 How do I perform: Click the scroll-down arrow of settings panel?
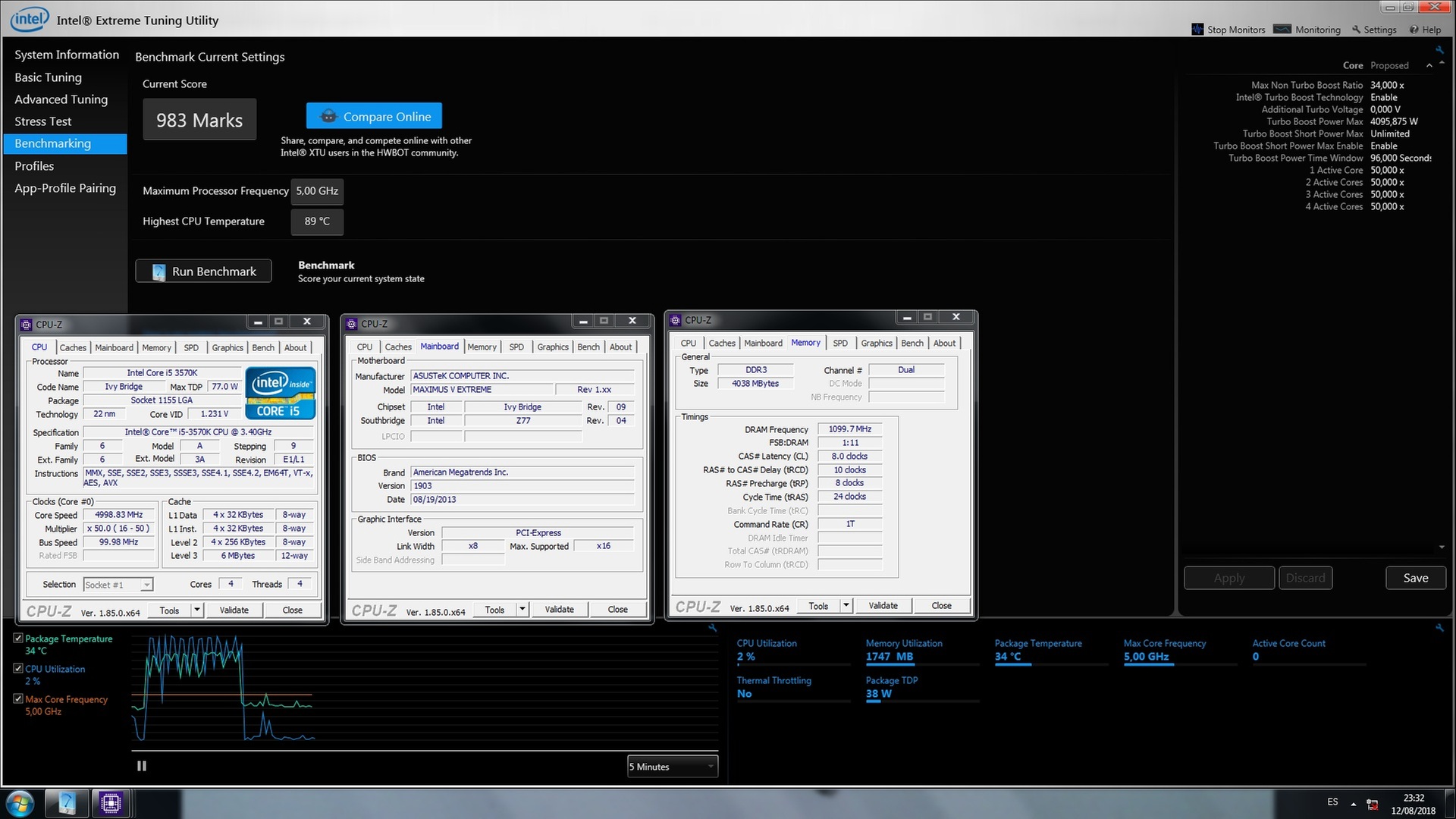[x=1442, y=547]
